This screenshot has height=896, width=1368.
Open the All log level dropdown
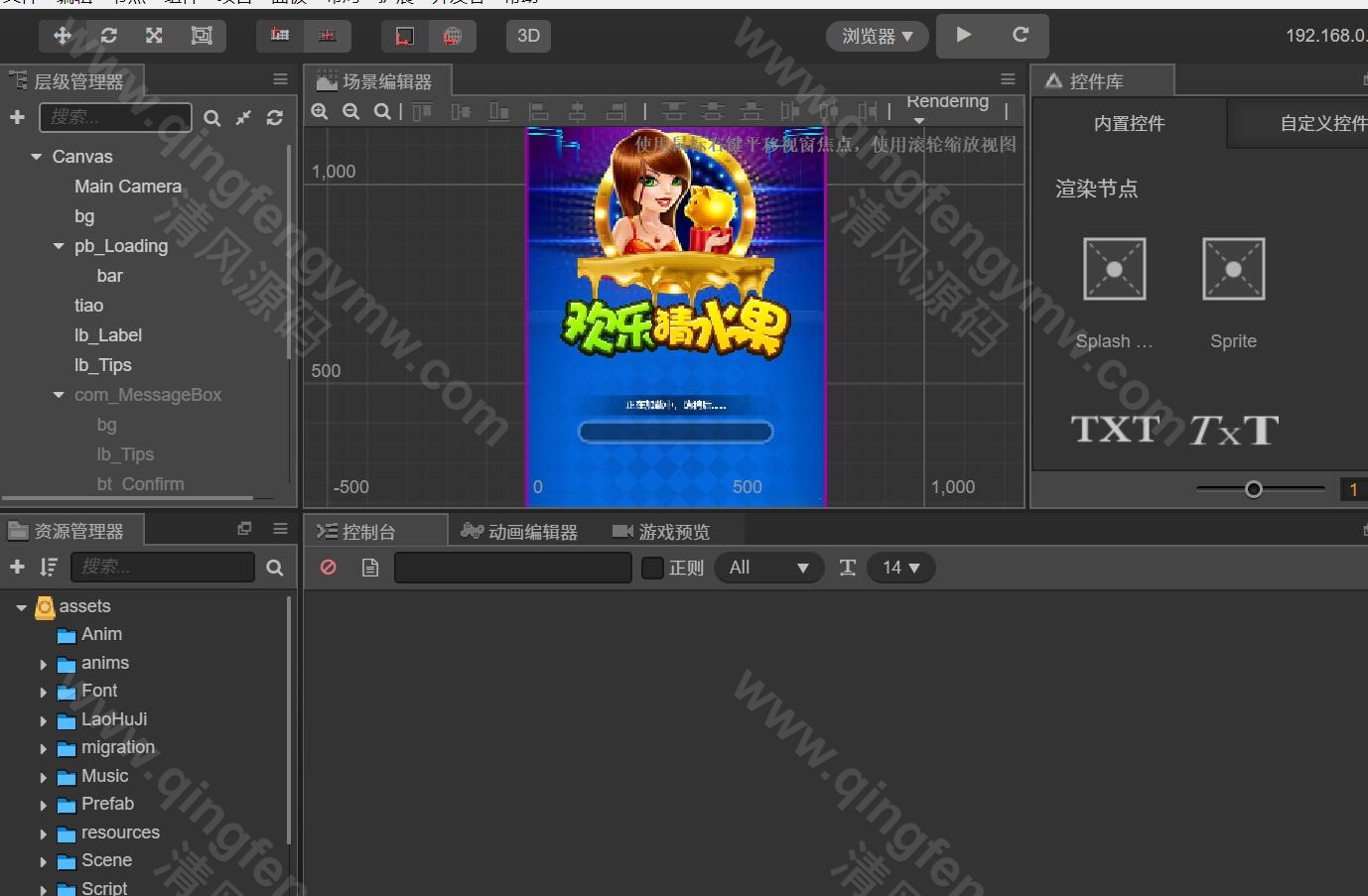(769, 568)
